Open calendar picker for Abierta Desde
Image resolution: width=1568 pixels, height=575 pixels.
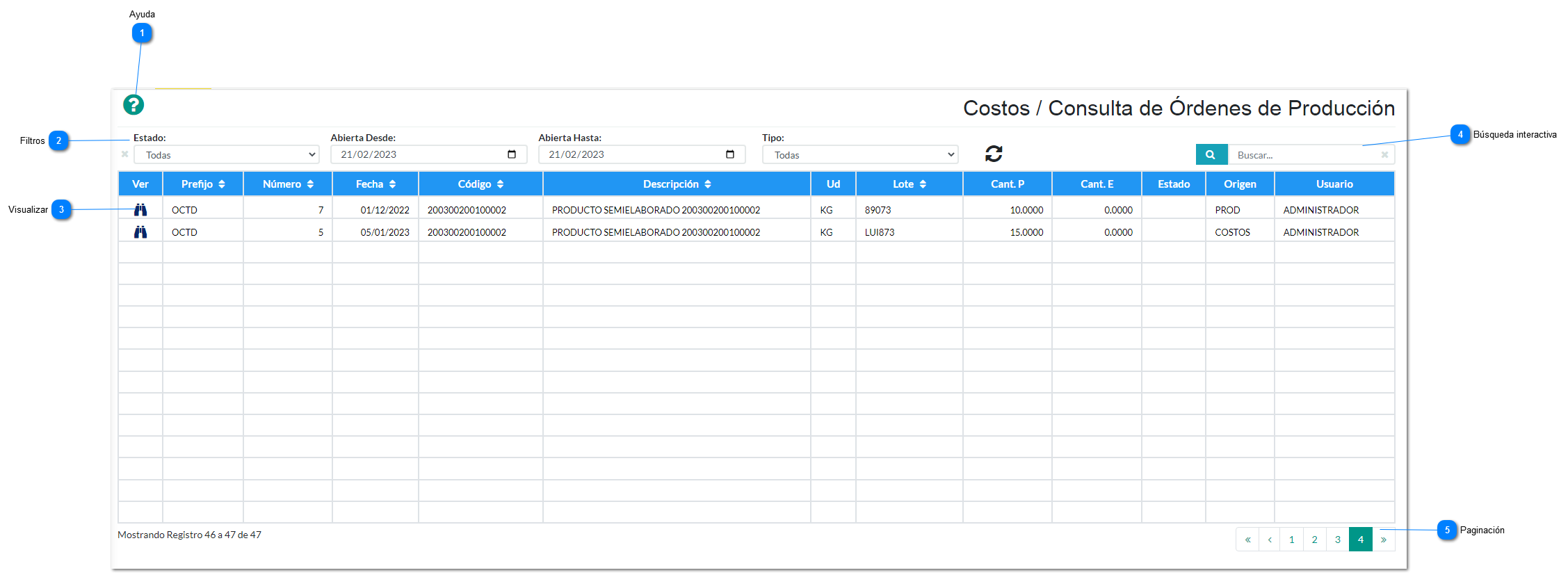[512, 154]
